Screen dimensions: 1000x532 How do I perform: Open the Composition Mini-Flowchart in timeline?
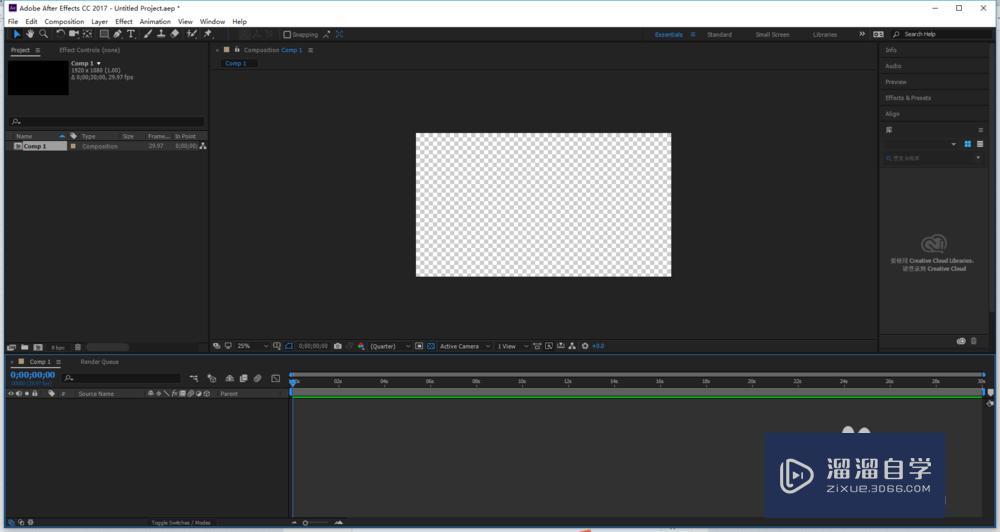point(194,378)
